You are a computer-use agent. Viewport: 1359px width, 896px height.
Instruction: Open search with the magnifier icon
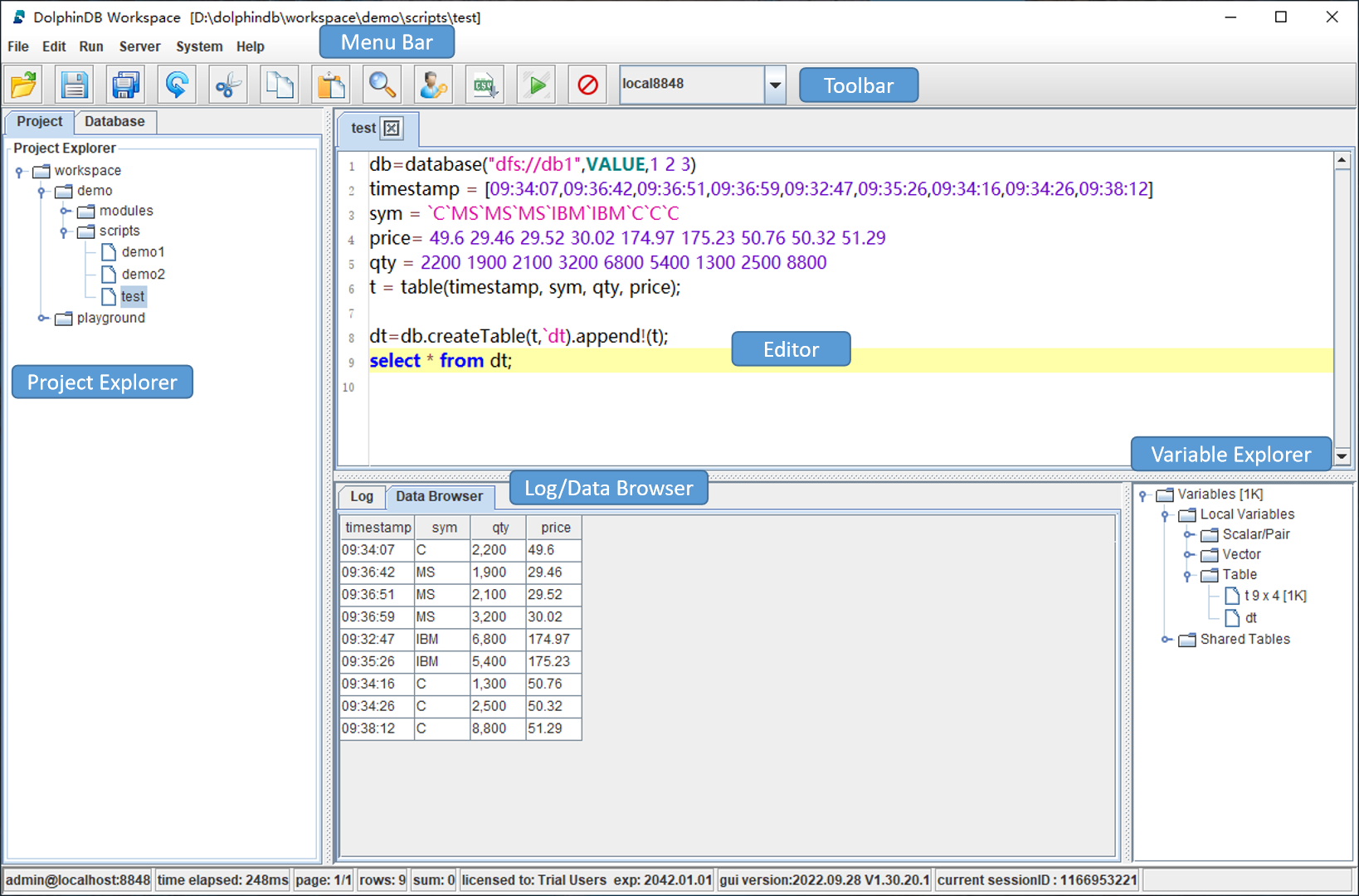click(382, 85)
